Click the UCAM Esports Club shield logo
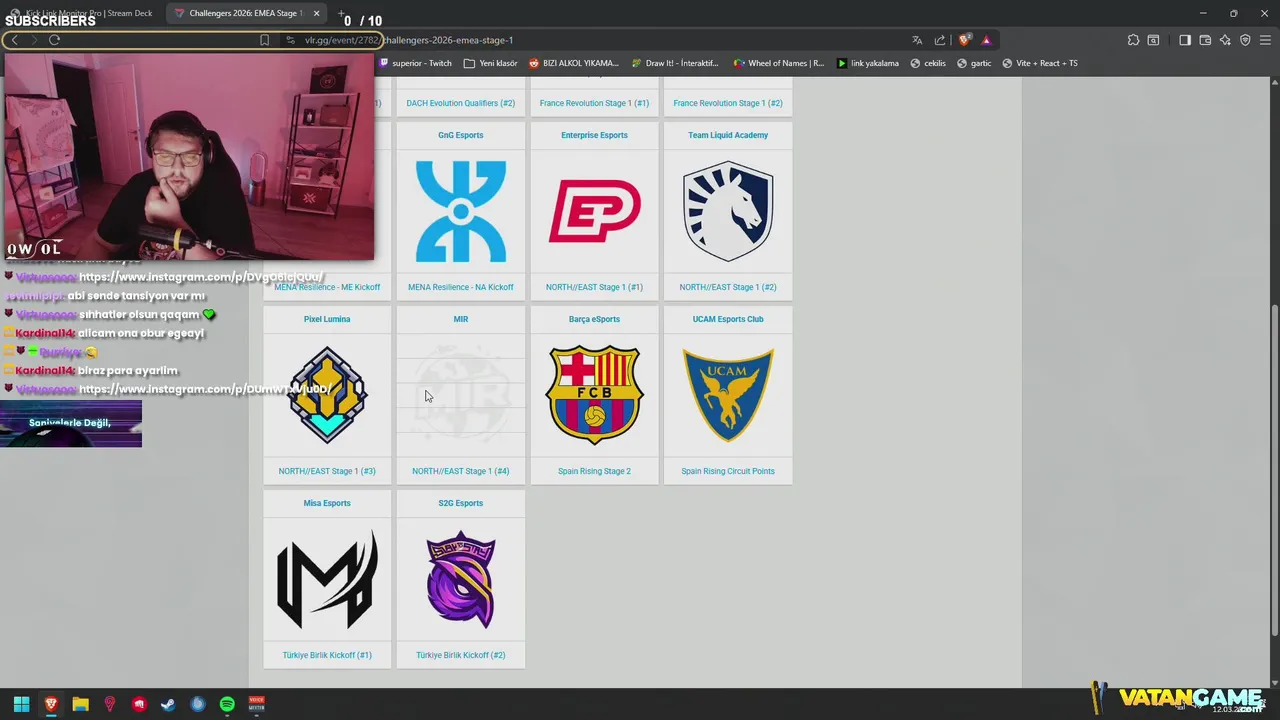This screenshot has width=1280, height=720. click(728, 395)
